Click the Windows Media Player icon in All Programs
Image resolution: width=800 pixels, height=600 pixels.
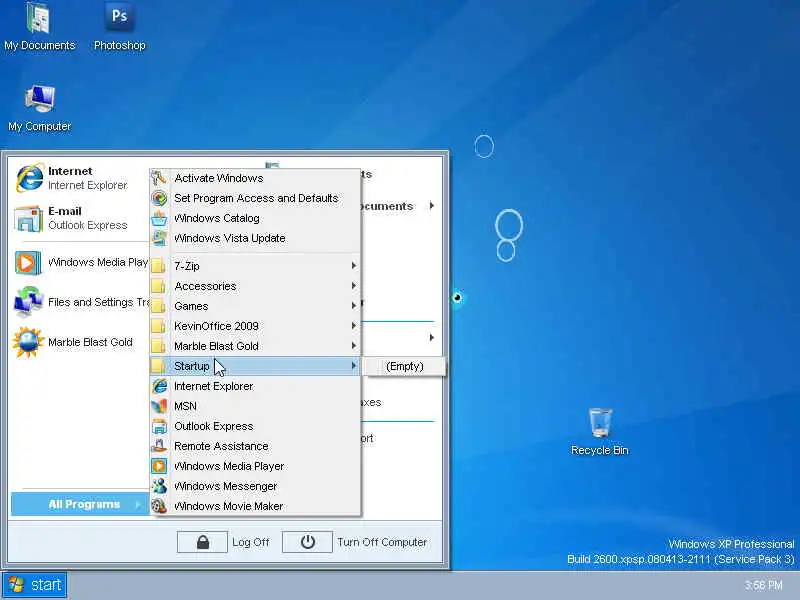[159, 466]
